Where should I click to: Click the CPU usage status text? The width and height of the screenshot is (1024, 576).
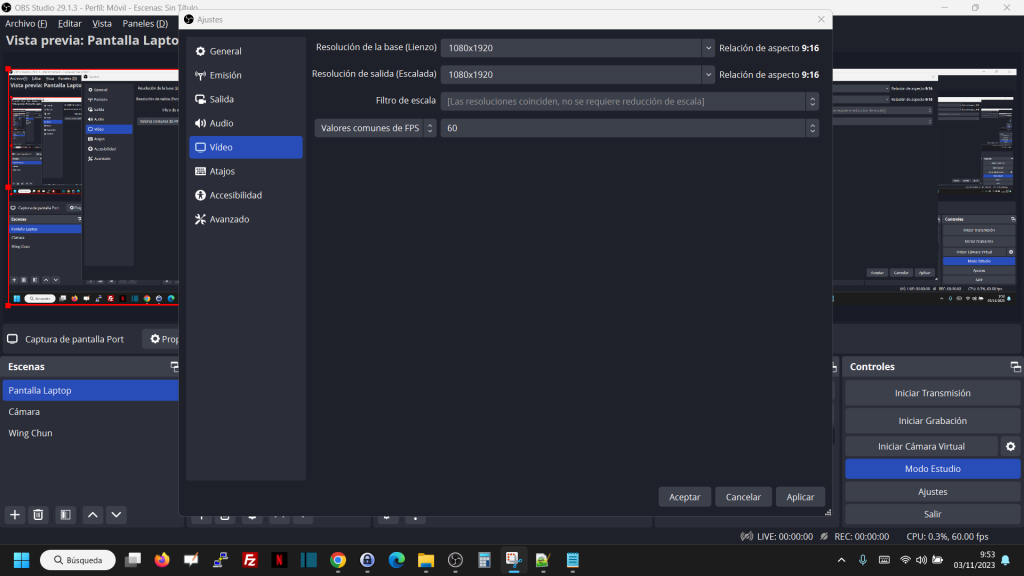coord(947,536)
